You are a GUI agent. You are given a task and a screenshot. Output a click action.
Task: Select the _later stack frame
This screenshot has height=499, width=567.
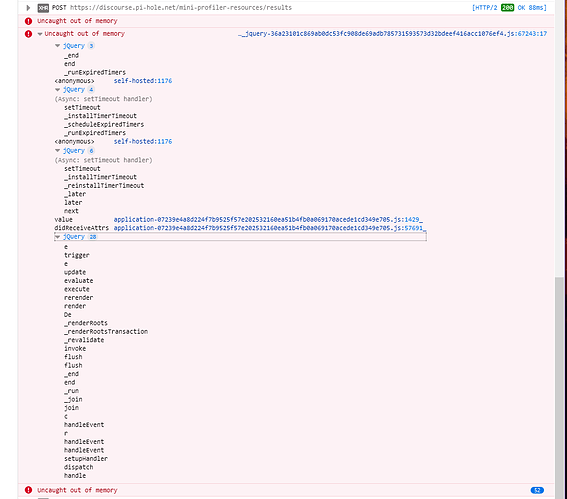coord(75,194)
